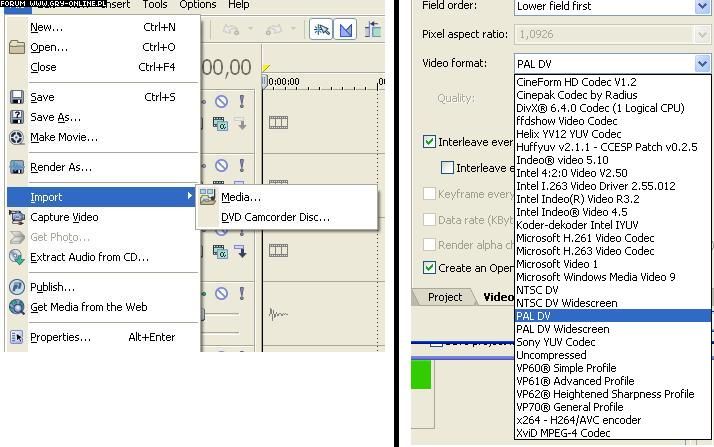The image size is (714, 447).
Task: Click the Redo toolbar icon
Action: click(274, 30)
